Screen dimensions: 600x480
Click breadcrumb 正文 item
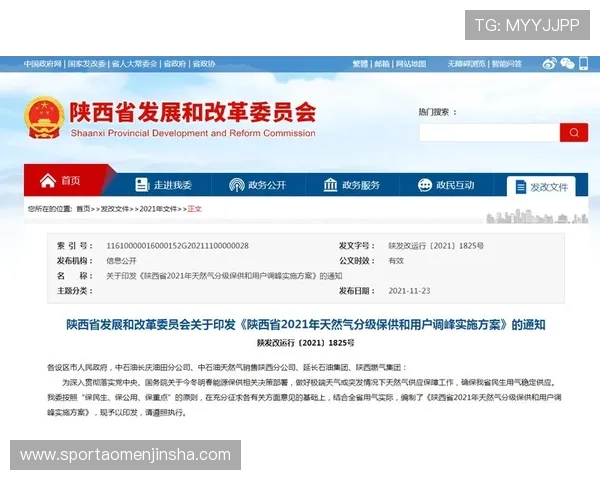[x=194, y=209]
